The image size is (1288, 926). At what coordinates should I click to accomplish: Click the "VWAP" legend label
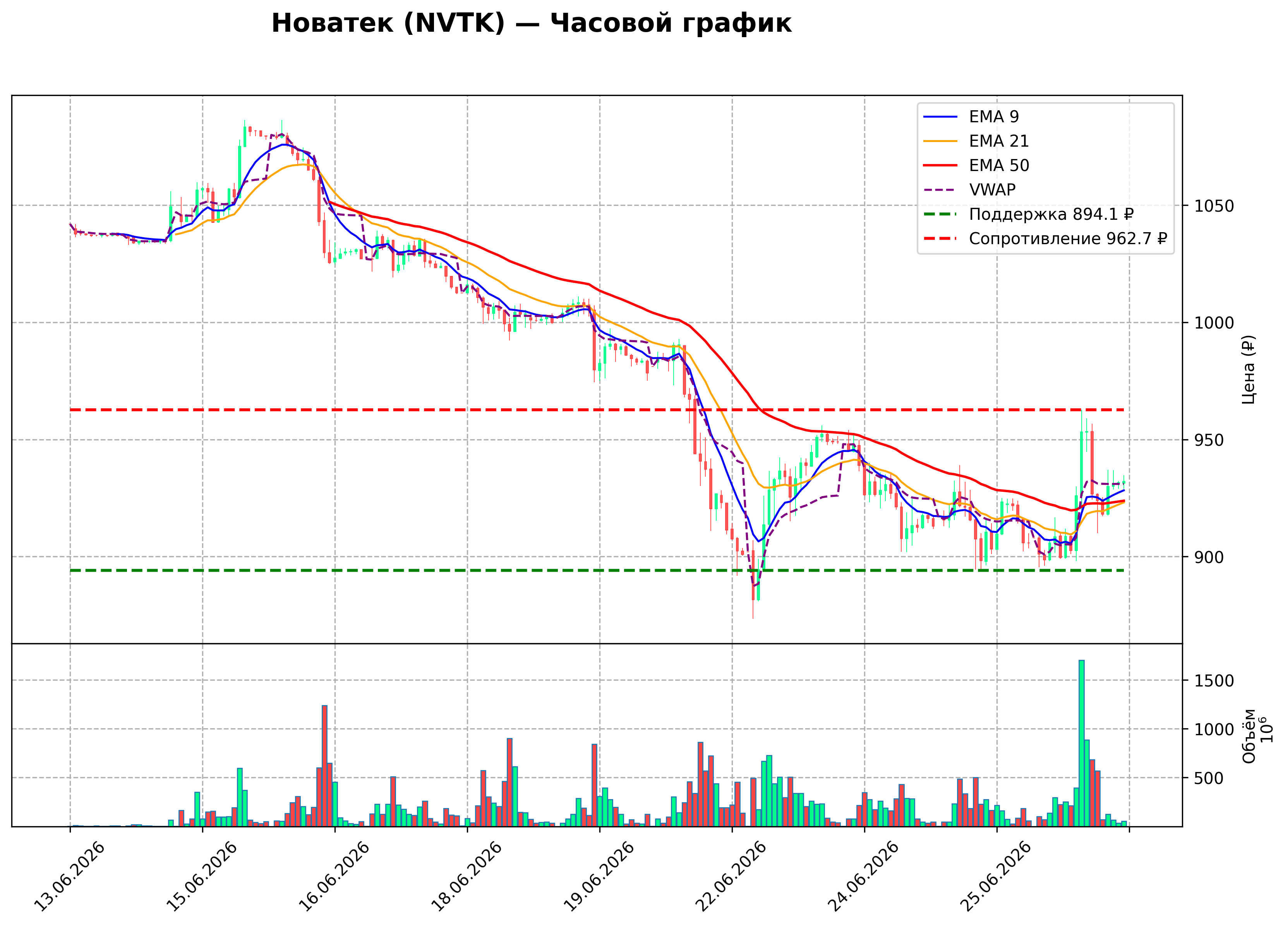992,190
